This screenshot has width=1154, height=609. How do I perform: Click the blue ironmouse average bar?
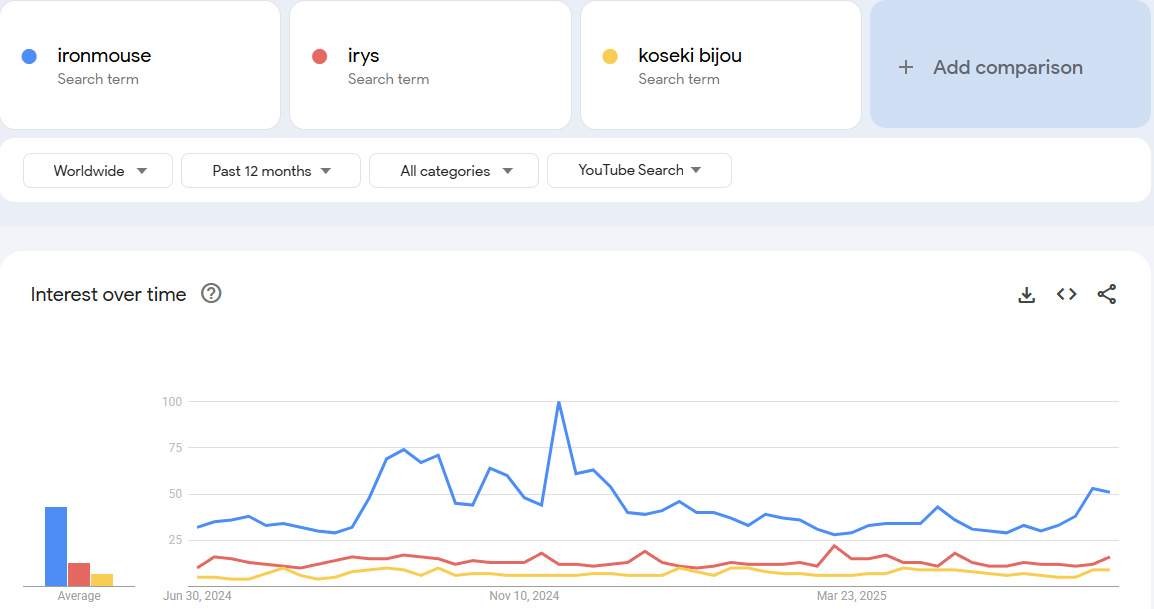click(56, 546)
